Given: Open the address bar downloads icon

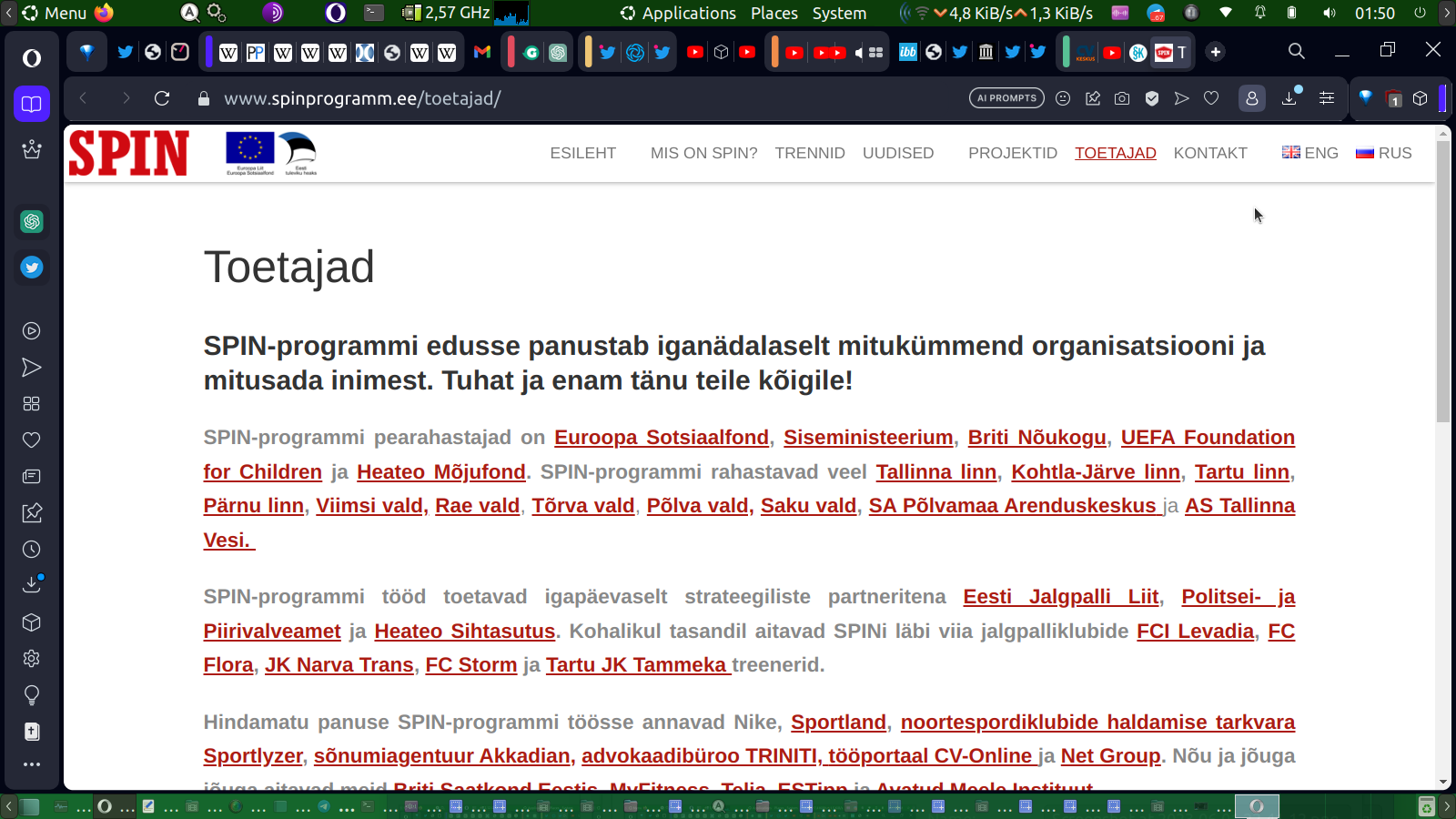Looking at the screenshot, I should (x=1290, y=97).
